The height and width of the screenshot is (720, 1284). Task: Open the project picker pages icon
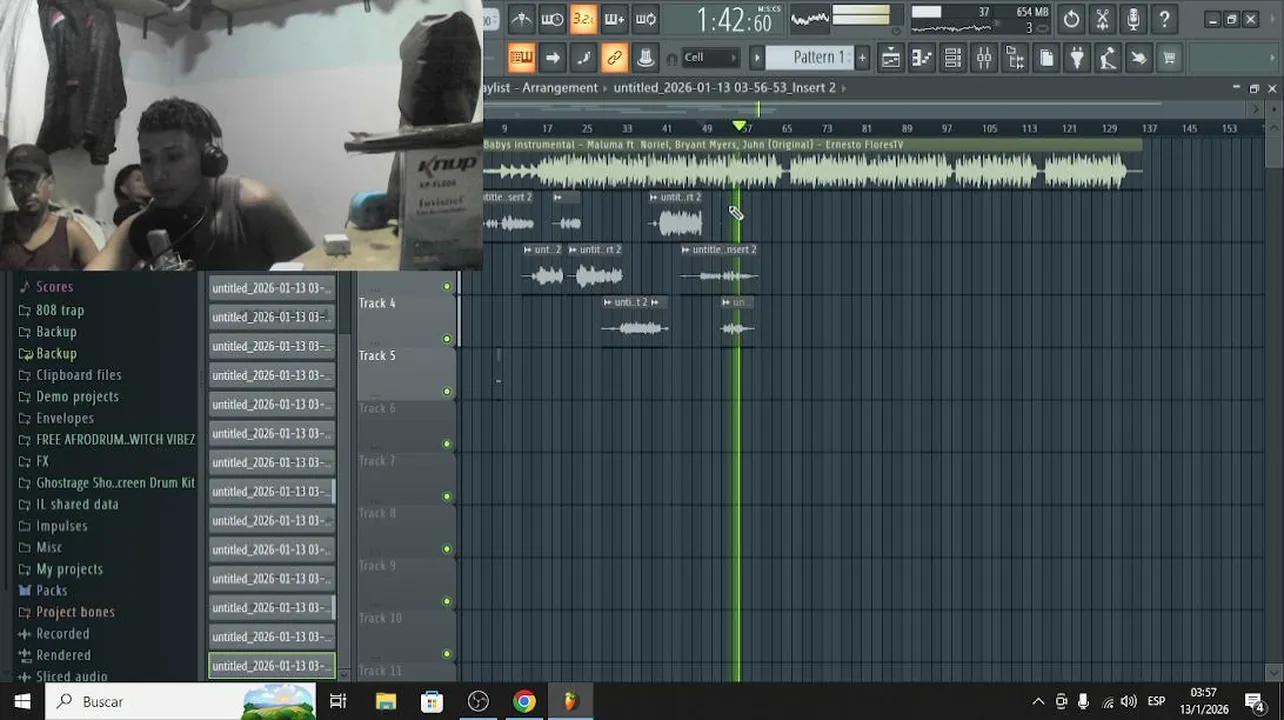click(x=1046, y=58)
